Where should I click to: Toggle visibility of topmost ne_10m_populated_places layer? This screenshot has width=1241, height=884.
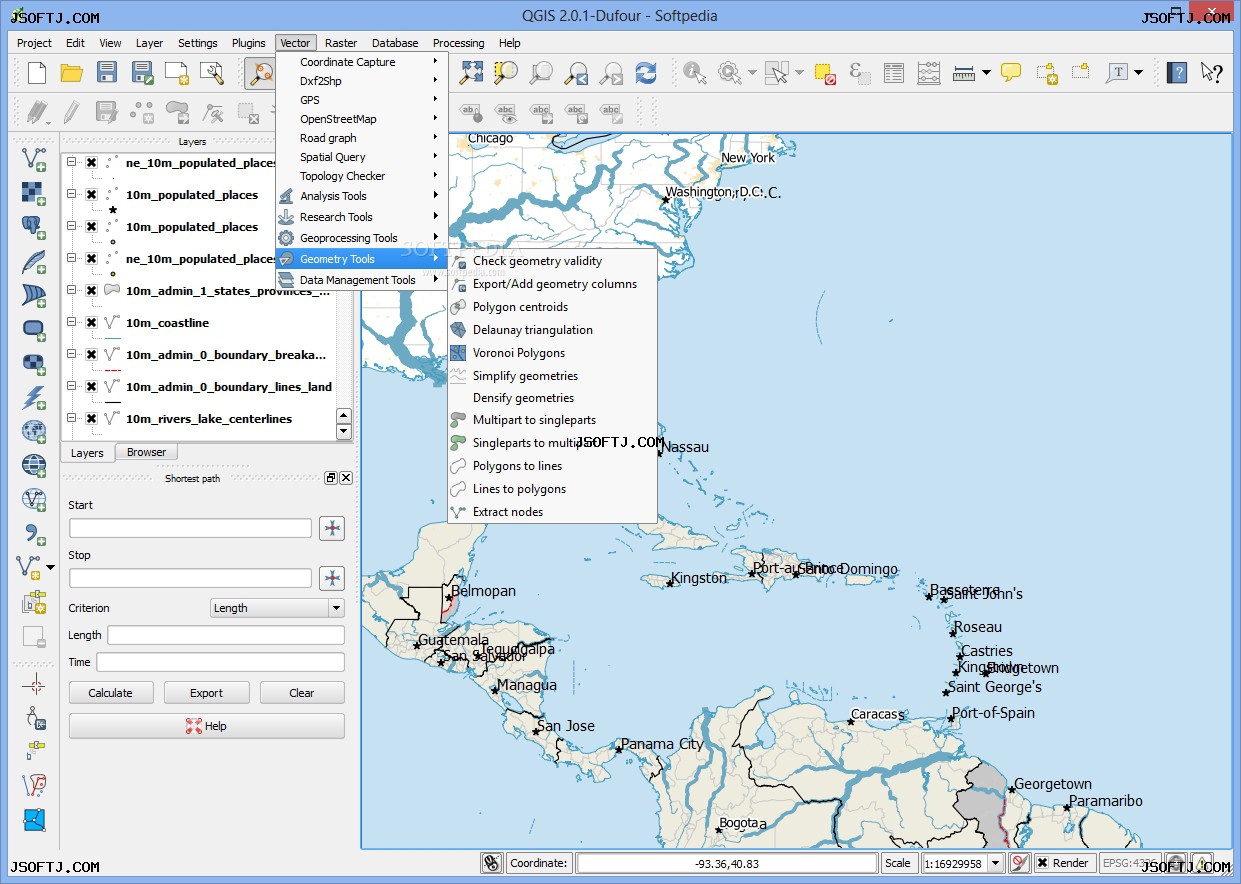click(91, 163)
